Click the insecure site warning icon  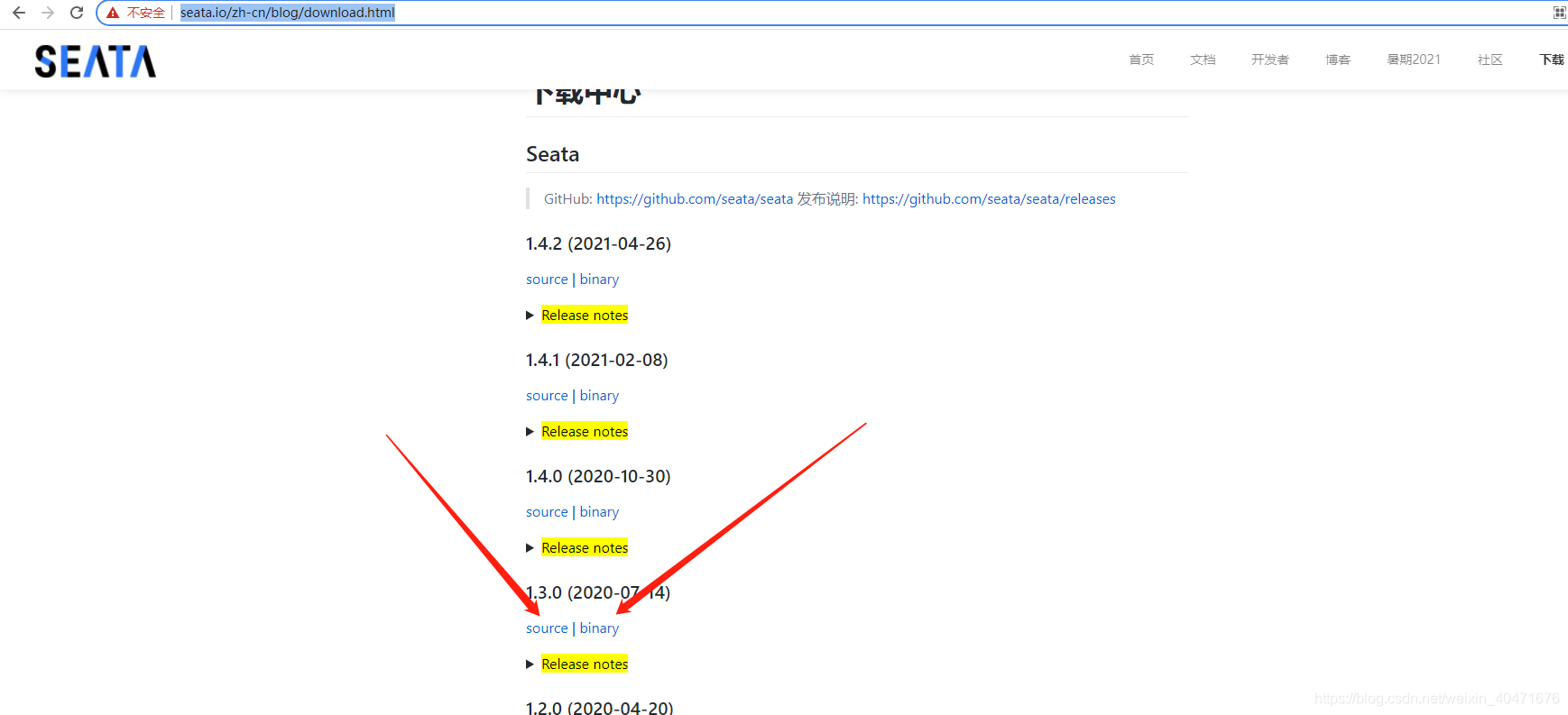coord(113,13)
